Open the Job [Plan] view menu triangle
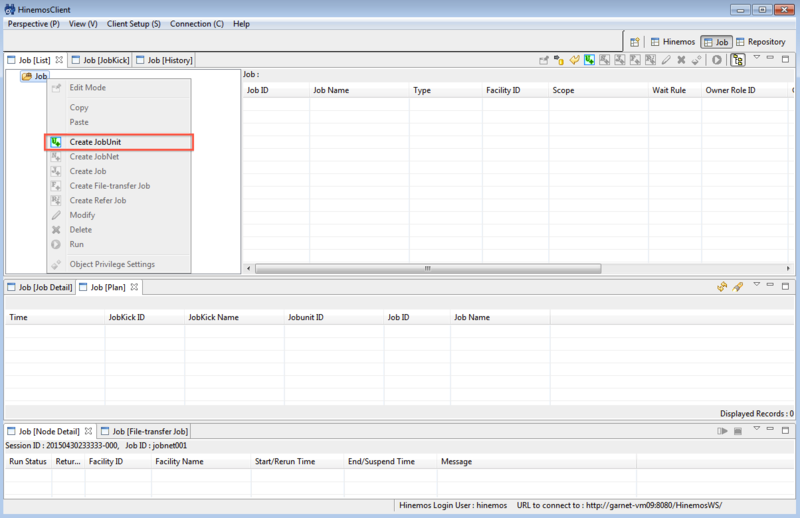Viewport: 800px width, 518px height. tap(757, 285)
